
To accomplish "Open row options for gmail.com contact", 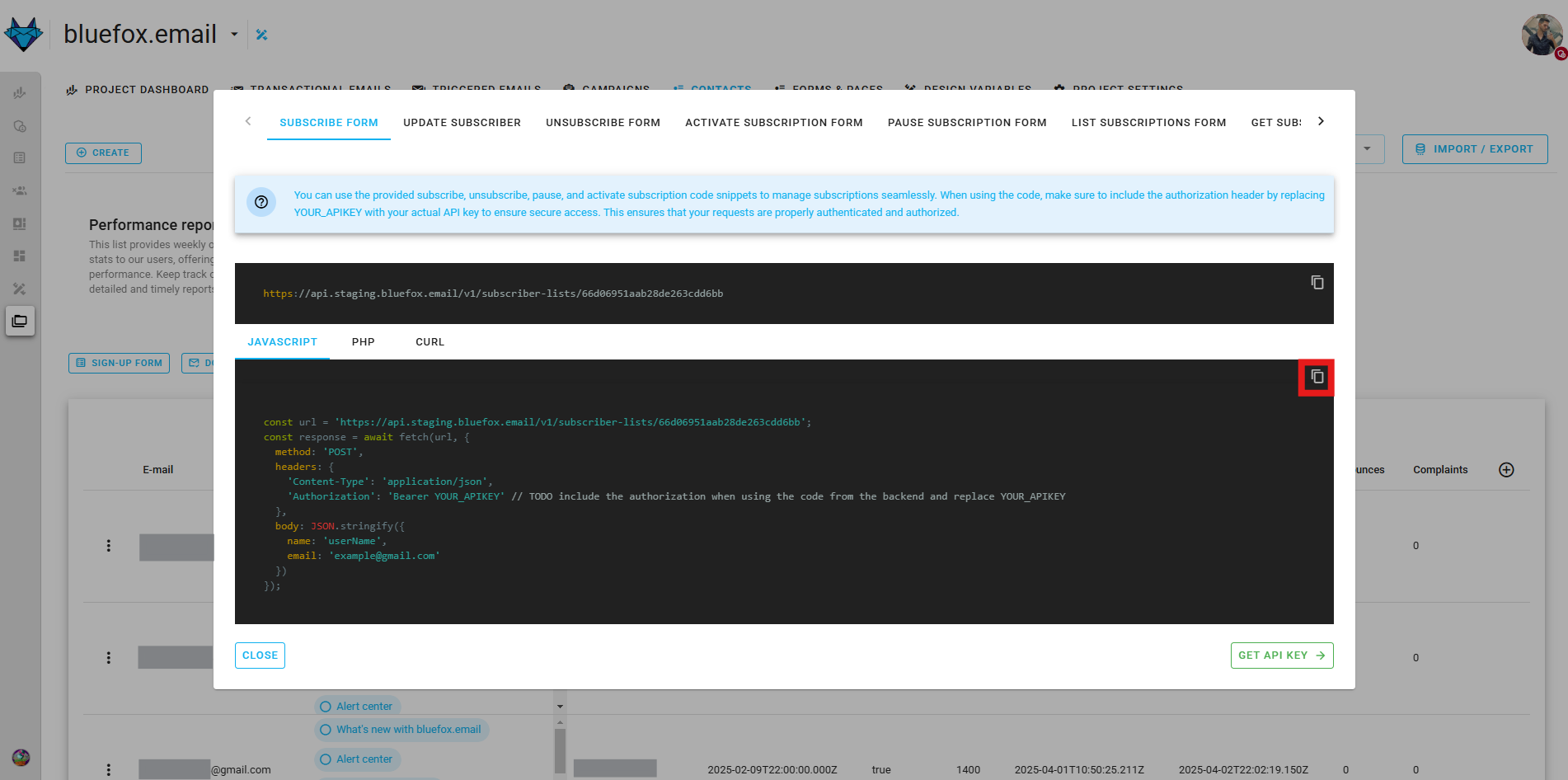I will (x=108, y=769).
